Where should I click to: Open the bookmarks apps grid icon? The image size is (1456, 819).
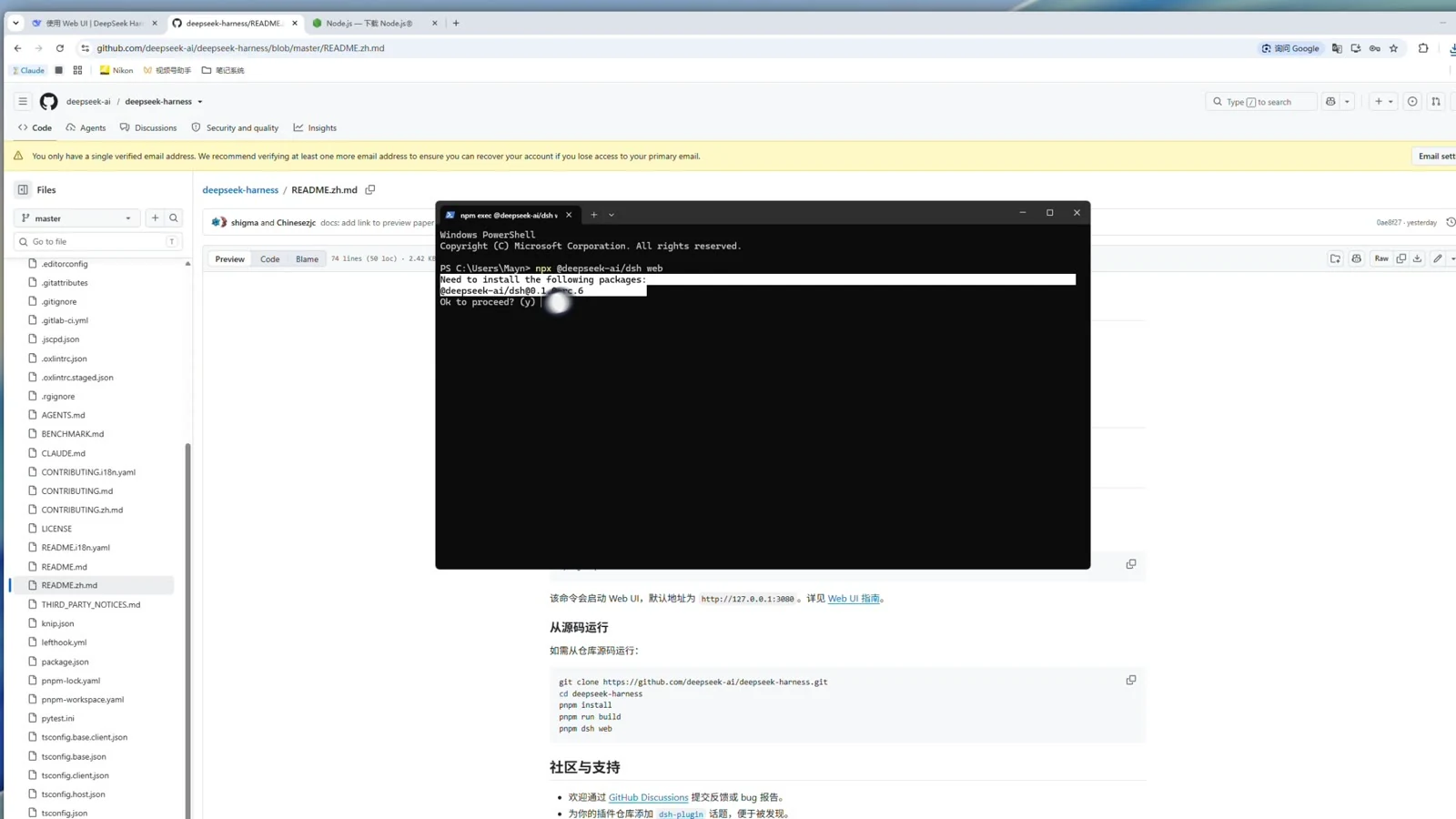(x=77, y=70)
